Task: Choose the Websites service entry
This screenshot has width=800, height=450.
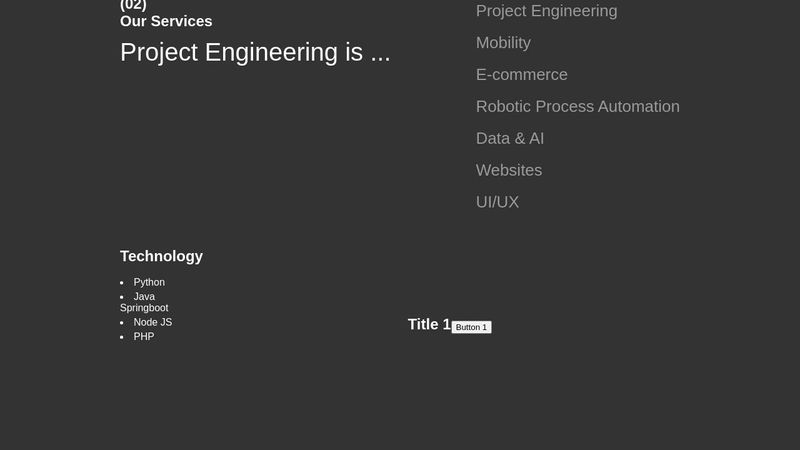Action: click(x=509, y=171)
